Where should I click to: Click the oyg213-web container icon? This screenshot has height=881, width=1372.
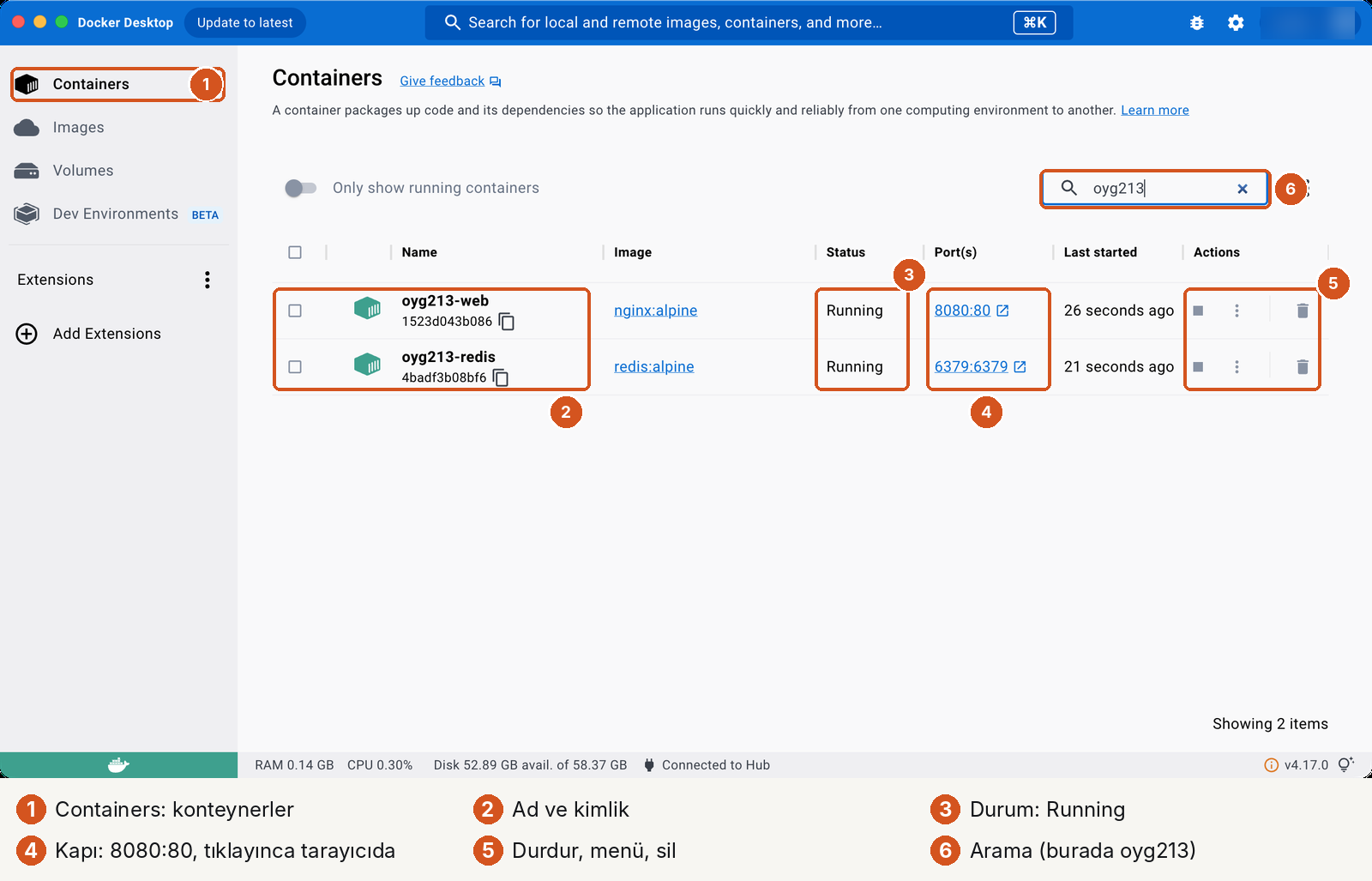pyautogui.click(x=368, y=308)
